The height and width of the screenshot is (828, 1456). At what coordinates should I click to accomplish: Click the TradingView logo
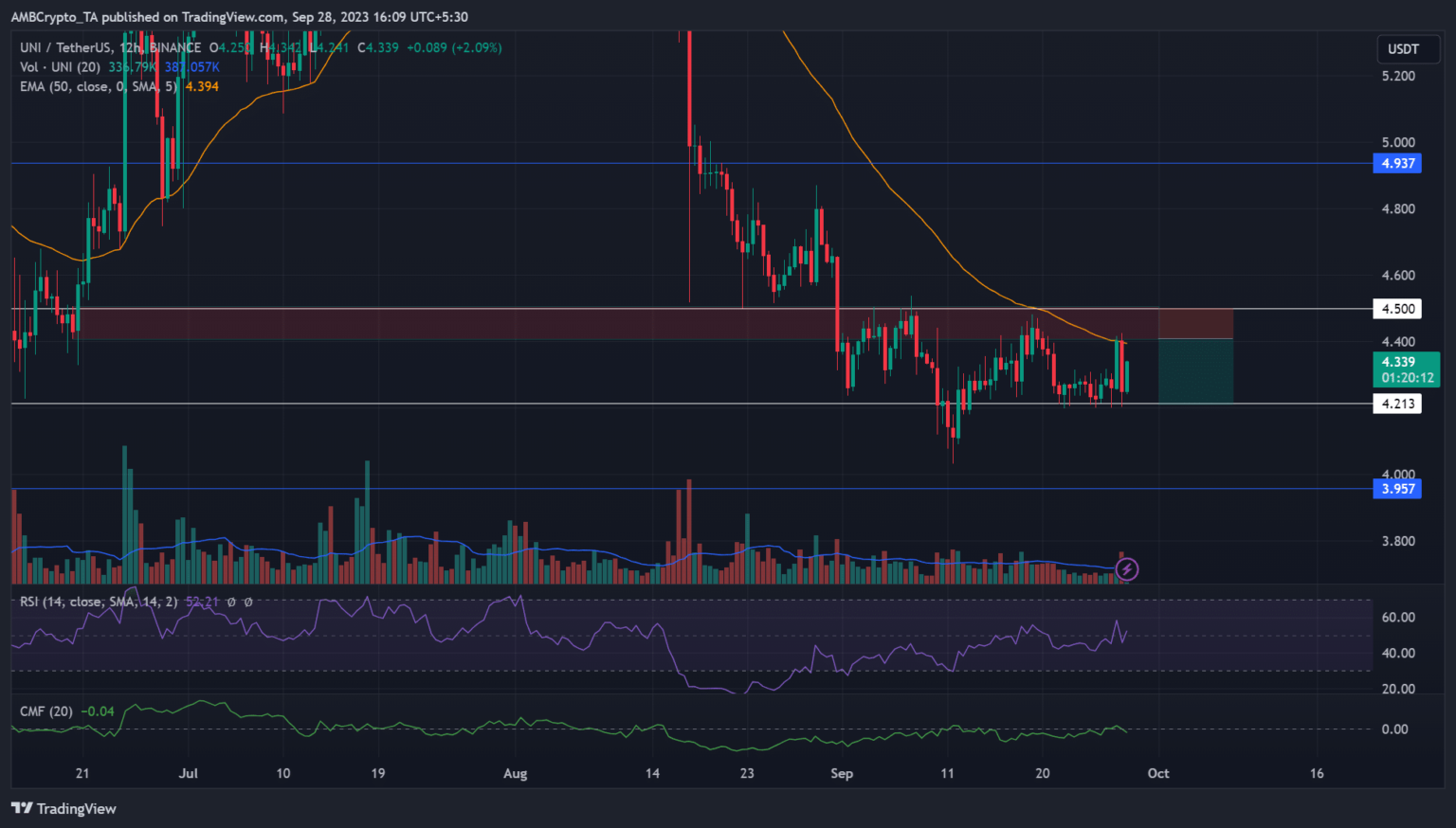click(64, 808)
